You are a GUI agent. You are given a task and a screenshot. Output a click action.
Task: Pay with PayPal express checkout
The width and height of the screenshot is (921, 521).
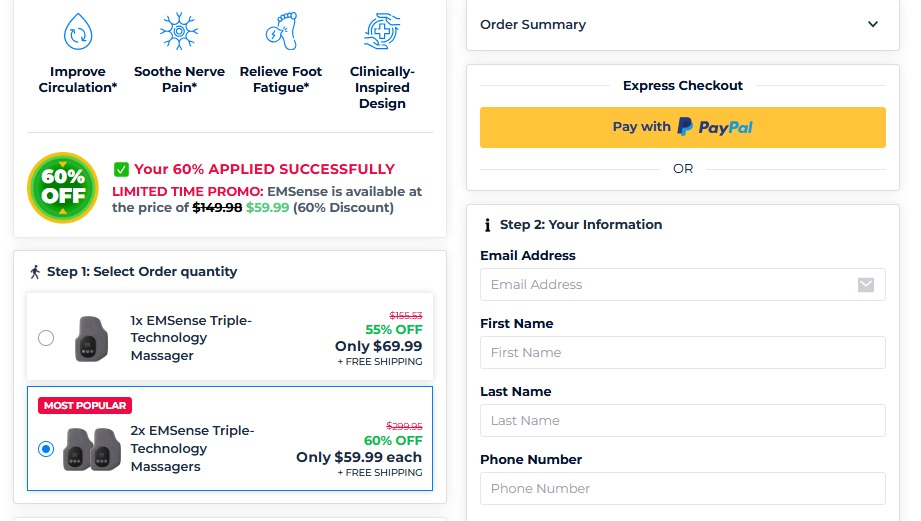pyautogui.click(x=683, y=127)
